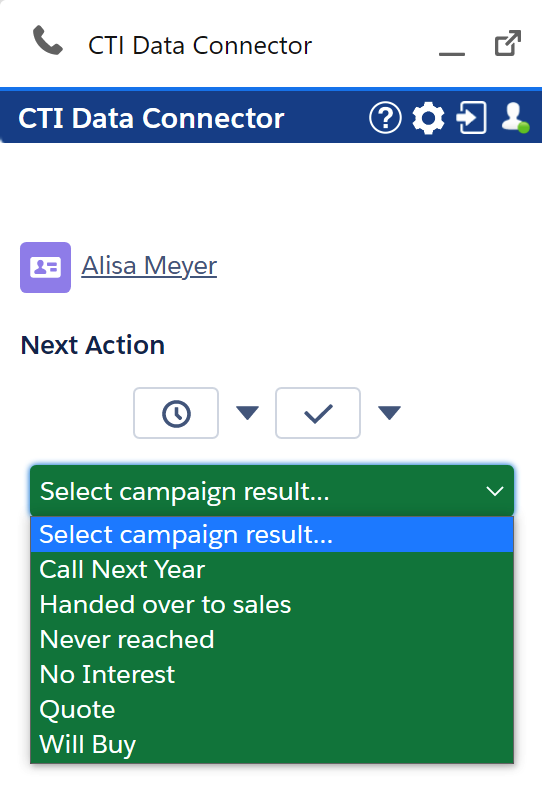The image size is (542, 798).
Task: Pop out the CTI Data Connector panel
Action: coord(508,43)
